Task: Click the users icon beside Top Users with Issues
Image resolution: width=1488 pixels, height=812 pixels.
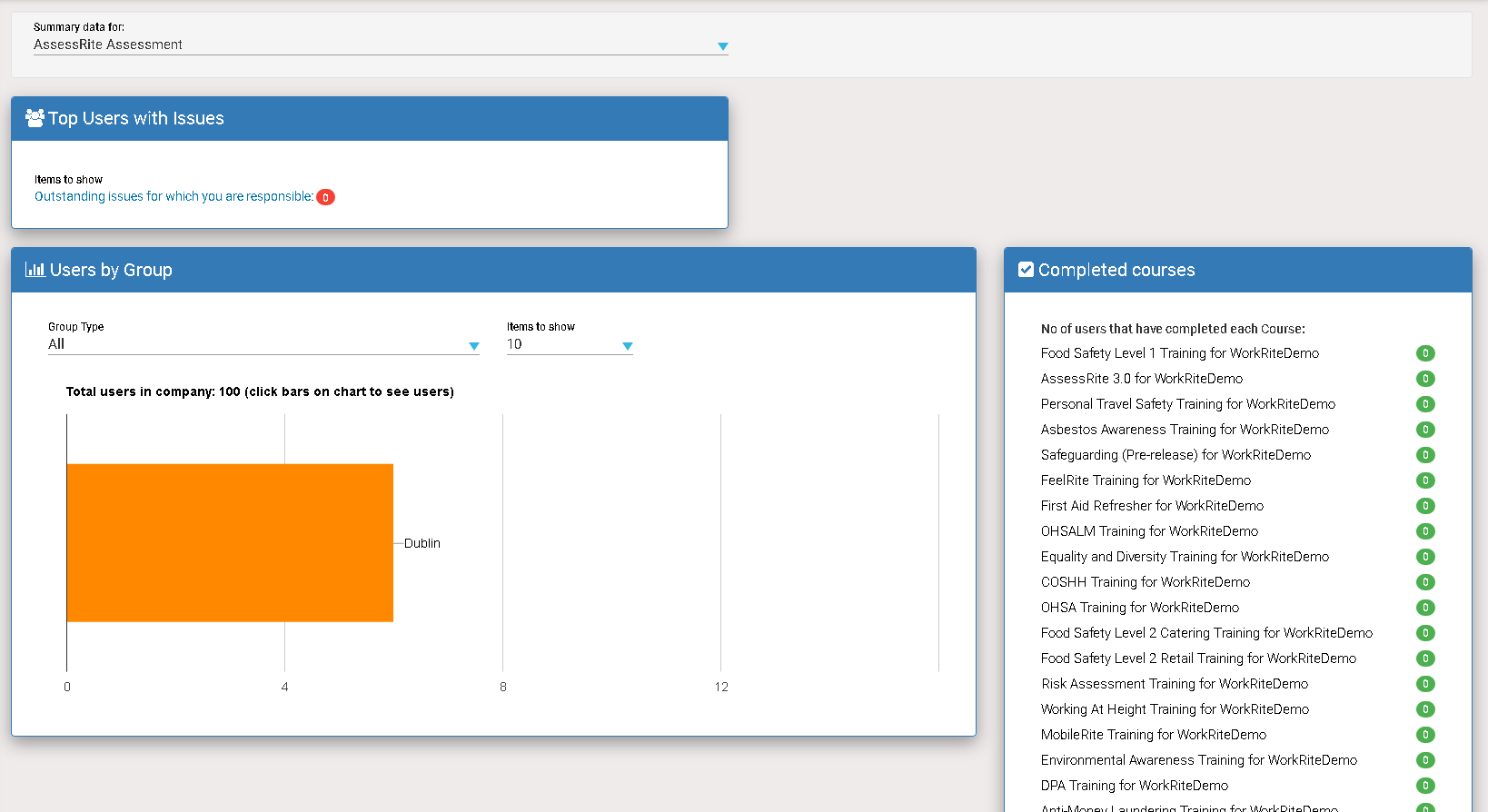Action: [x=35, y=118]
